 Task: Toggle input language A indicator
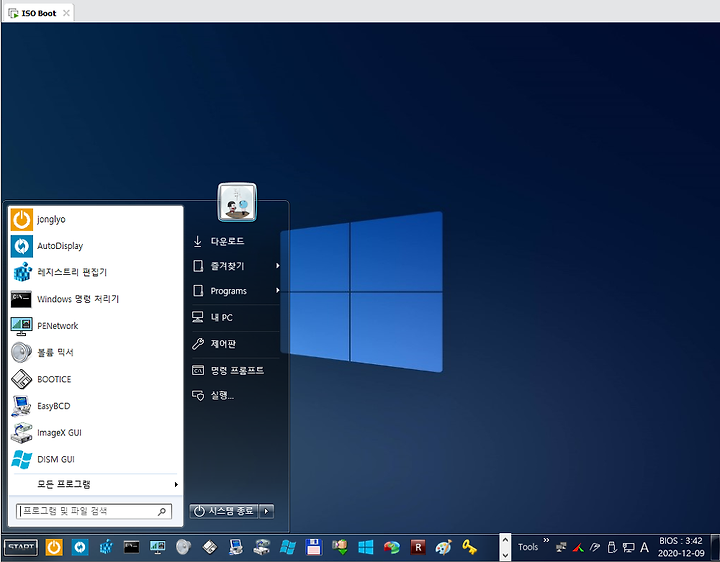pos(645,547)
